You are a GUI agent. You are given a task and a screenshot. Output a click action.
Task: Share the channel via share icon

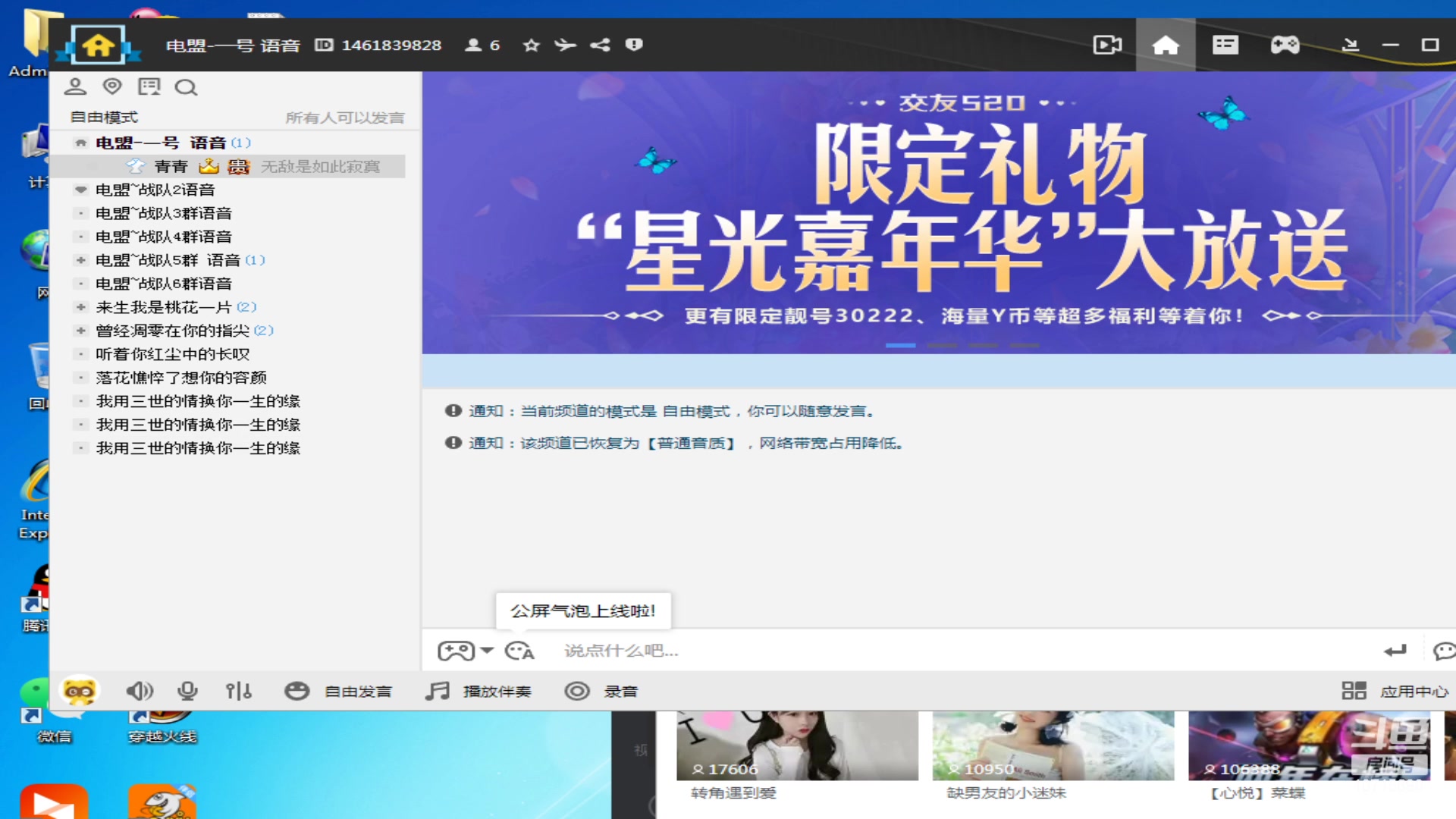(x=601, y=45)
